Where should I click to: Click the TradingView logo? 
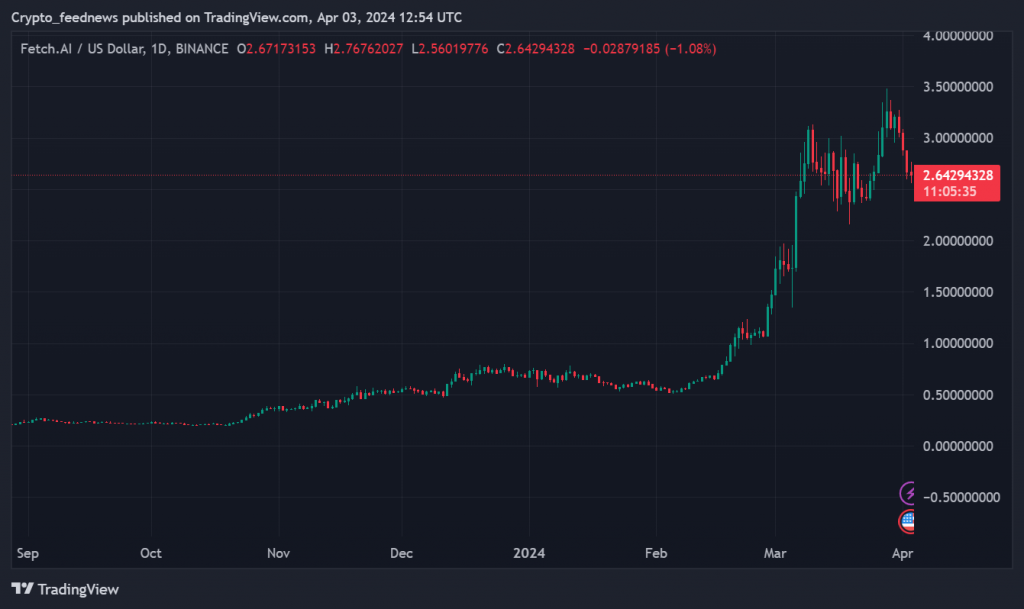[65, 589]
